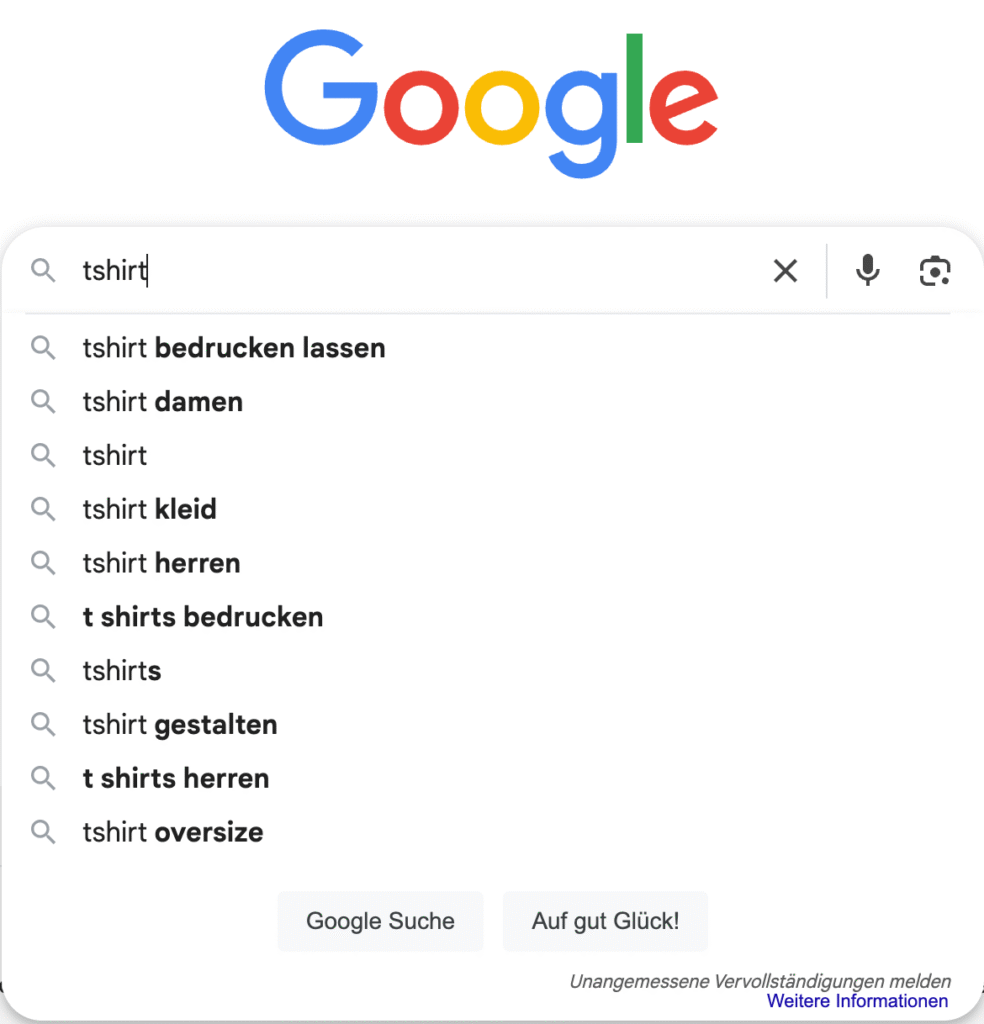This screenshot has width=984, height=1024.
Task: Select suggestion 't shirts bedrucken'
Action: pos(203,617)
